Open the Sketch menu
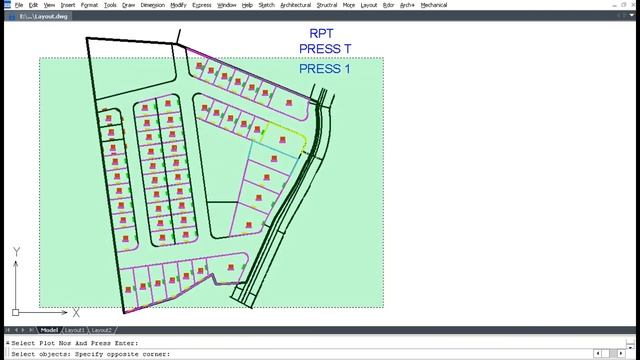Screen dimensions: 640x360 267,5
